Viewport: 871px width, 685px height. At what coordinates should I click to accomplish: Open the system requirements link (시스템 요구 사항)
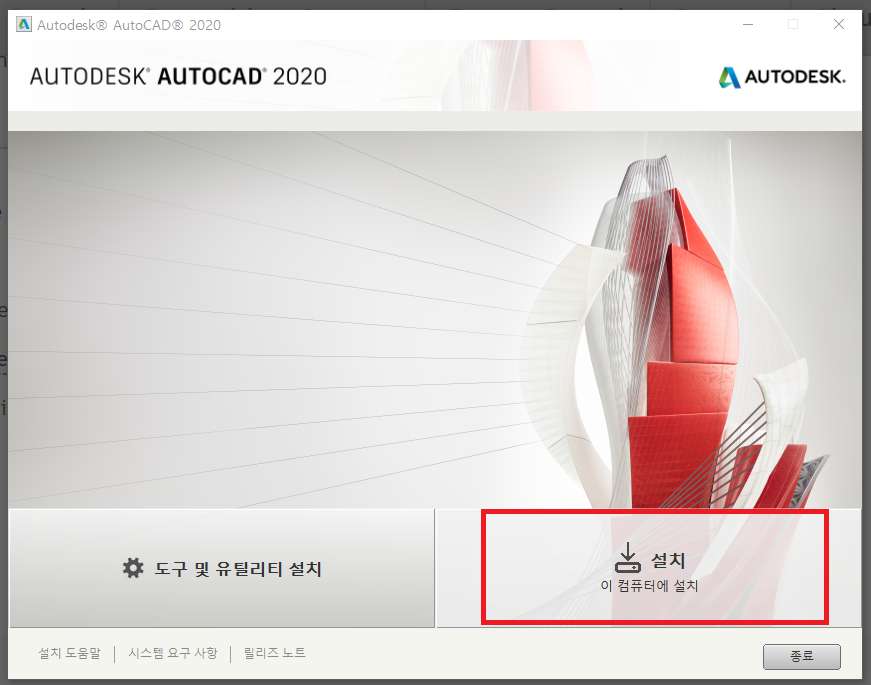pyautogui.click(x=173, y=653)
